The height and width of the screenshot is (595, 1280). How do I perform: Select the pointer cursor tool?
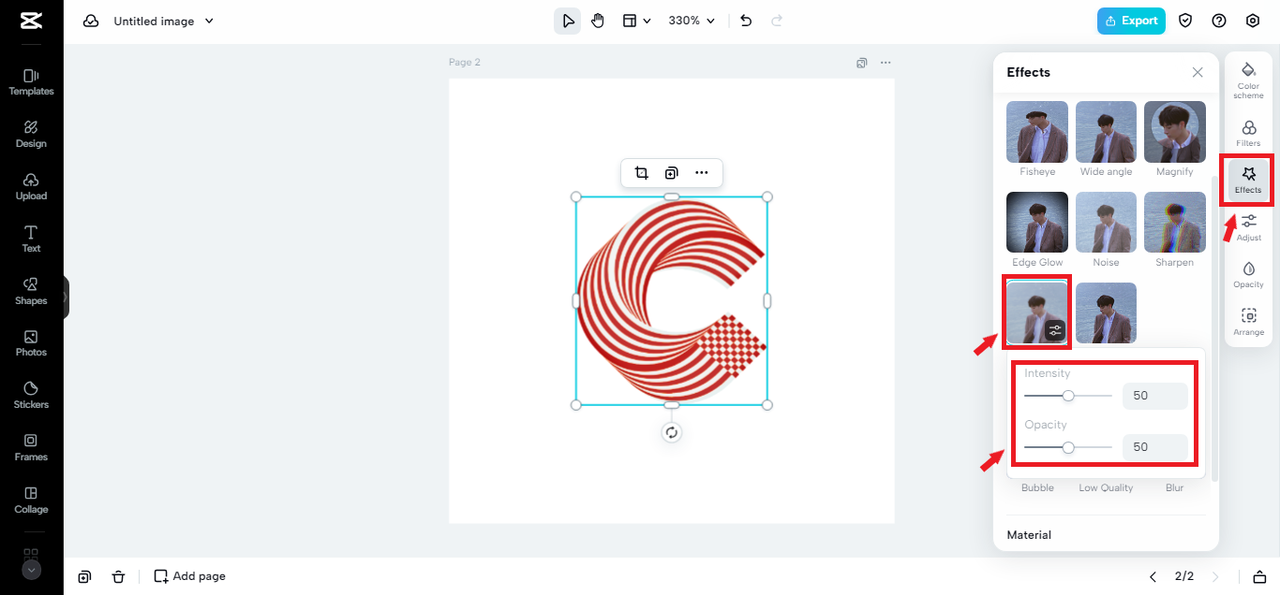[568, 21]
